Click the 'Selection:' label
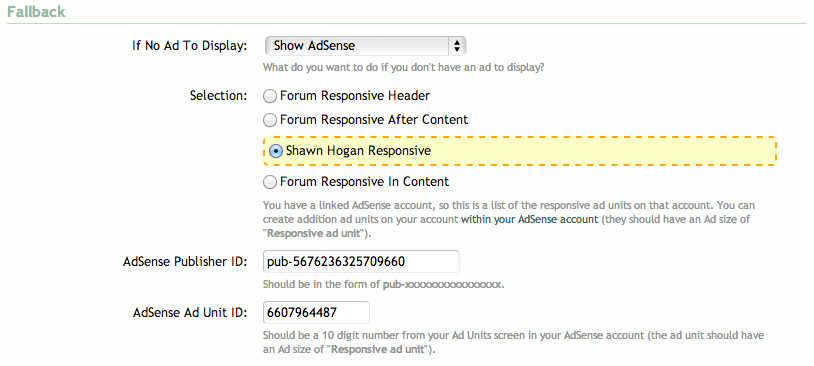814x366 pixels. pos(218,96)
